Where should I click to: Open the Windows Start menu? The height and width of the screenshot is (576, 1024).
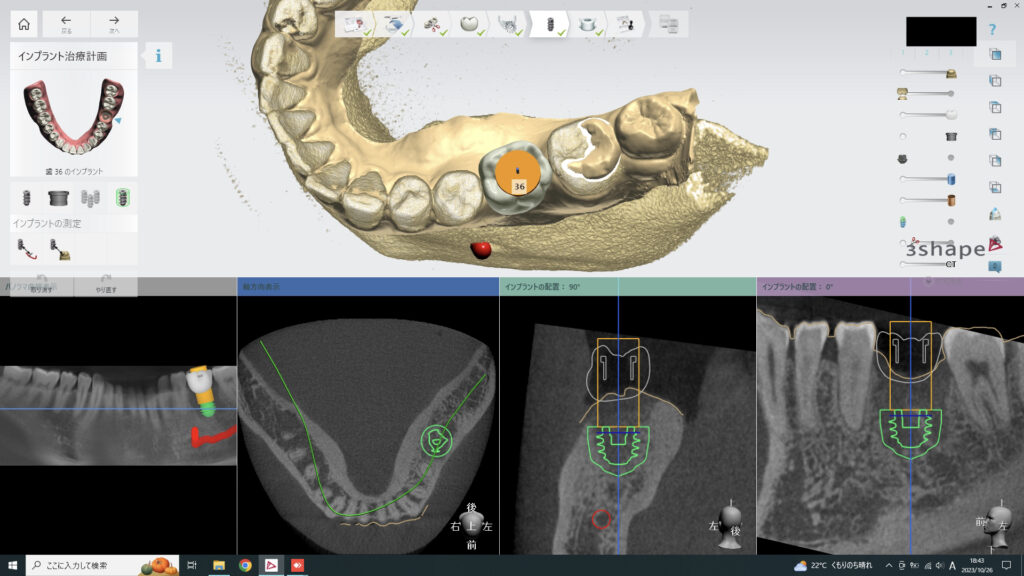pyautogui.click(x=12, y=566)
